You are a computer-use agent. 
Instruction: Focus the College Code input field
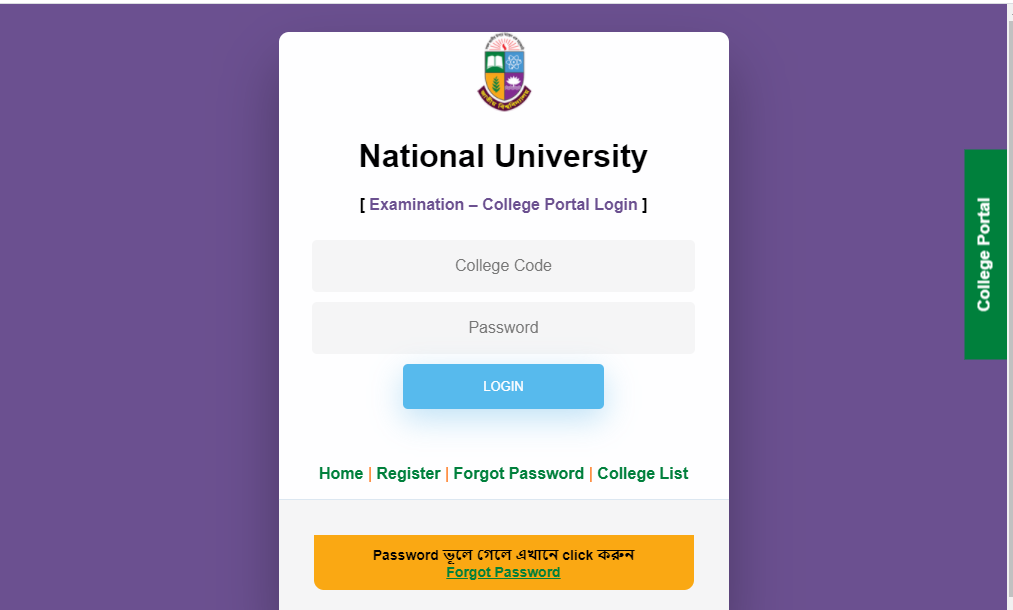click(x=503, y=266)
